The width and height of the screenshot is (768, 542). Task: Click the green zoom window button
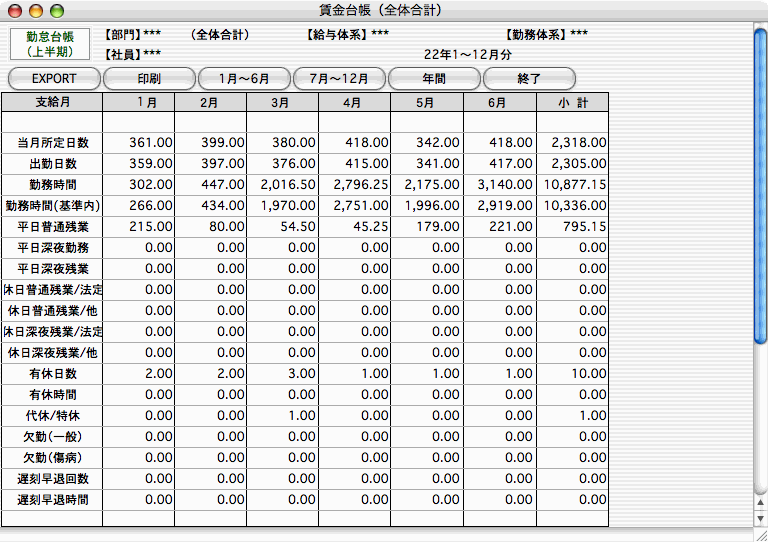pyautogui.click(x=56, y=10)
